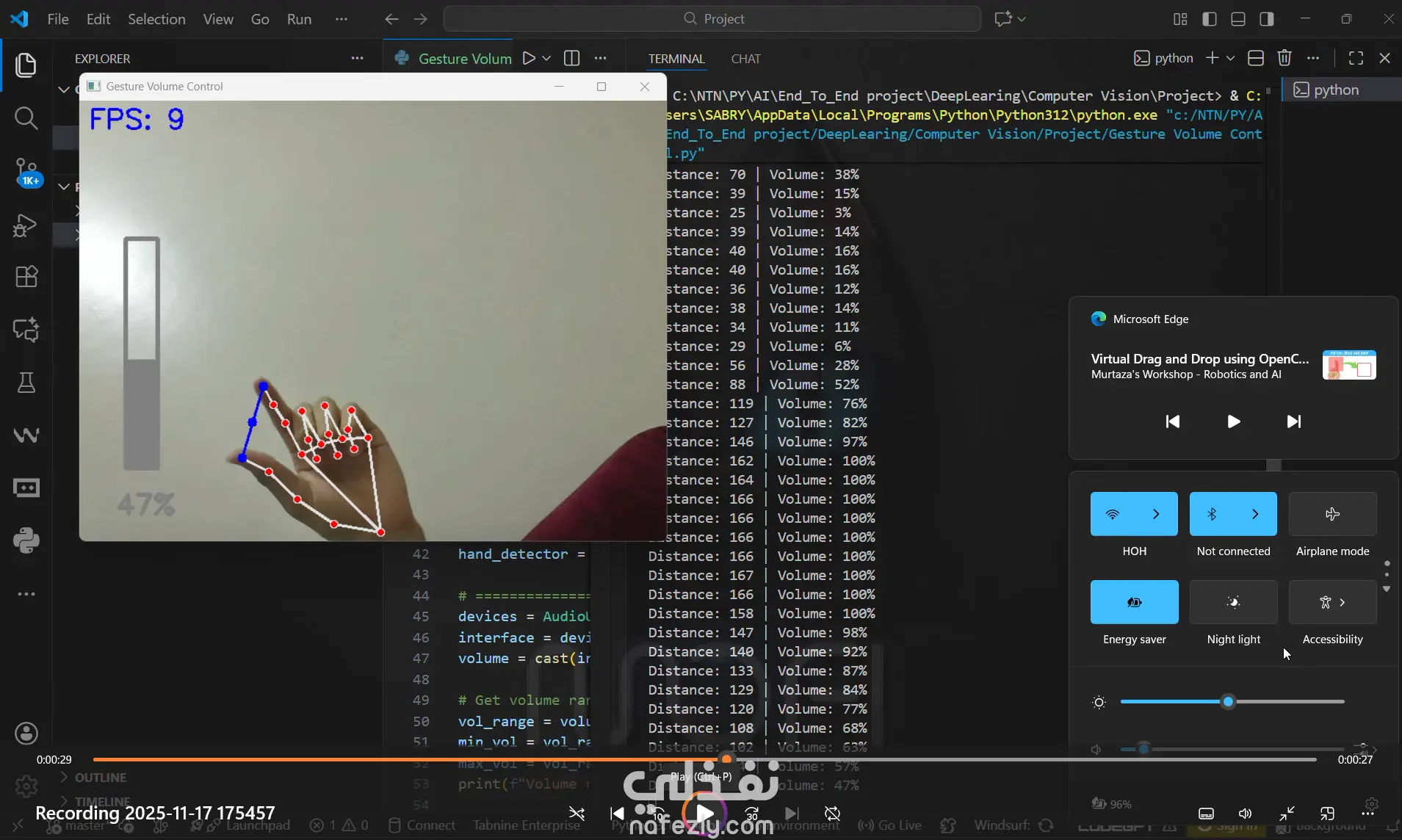Viewport: 1402px width, 840px height.
Task: Open the Edit menu
Action: pyautogui.click(x=98, y=19)
